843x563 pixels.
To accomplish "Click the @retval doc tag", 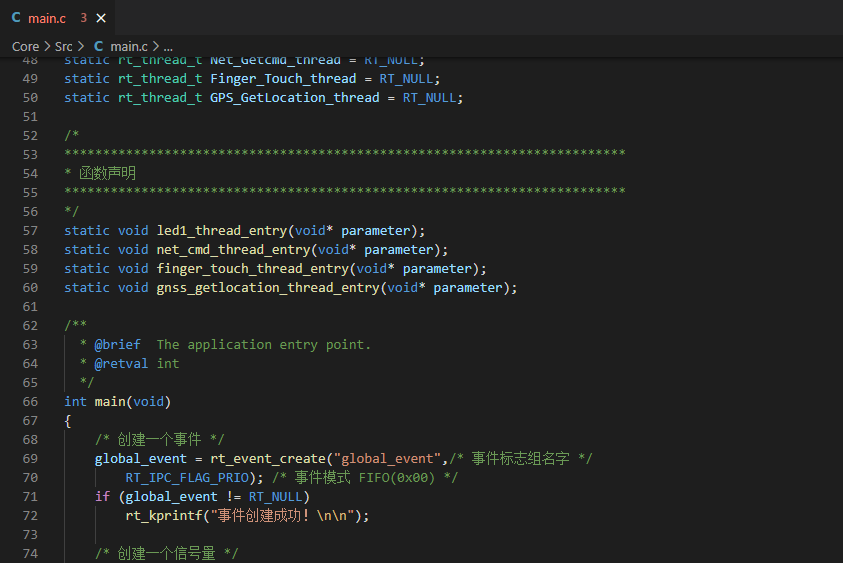I will [121, 364].
